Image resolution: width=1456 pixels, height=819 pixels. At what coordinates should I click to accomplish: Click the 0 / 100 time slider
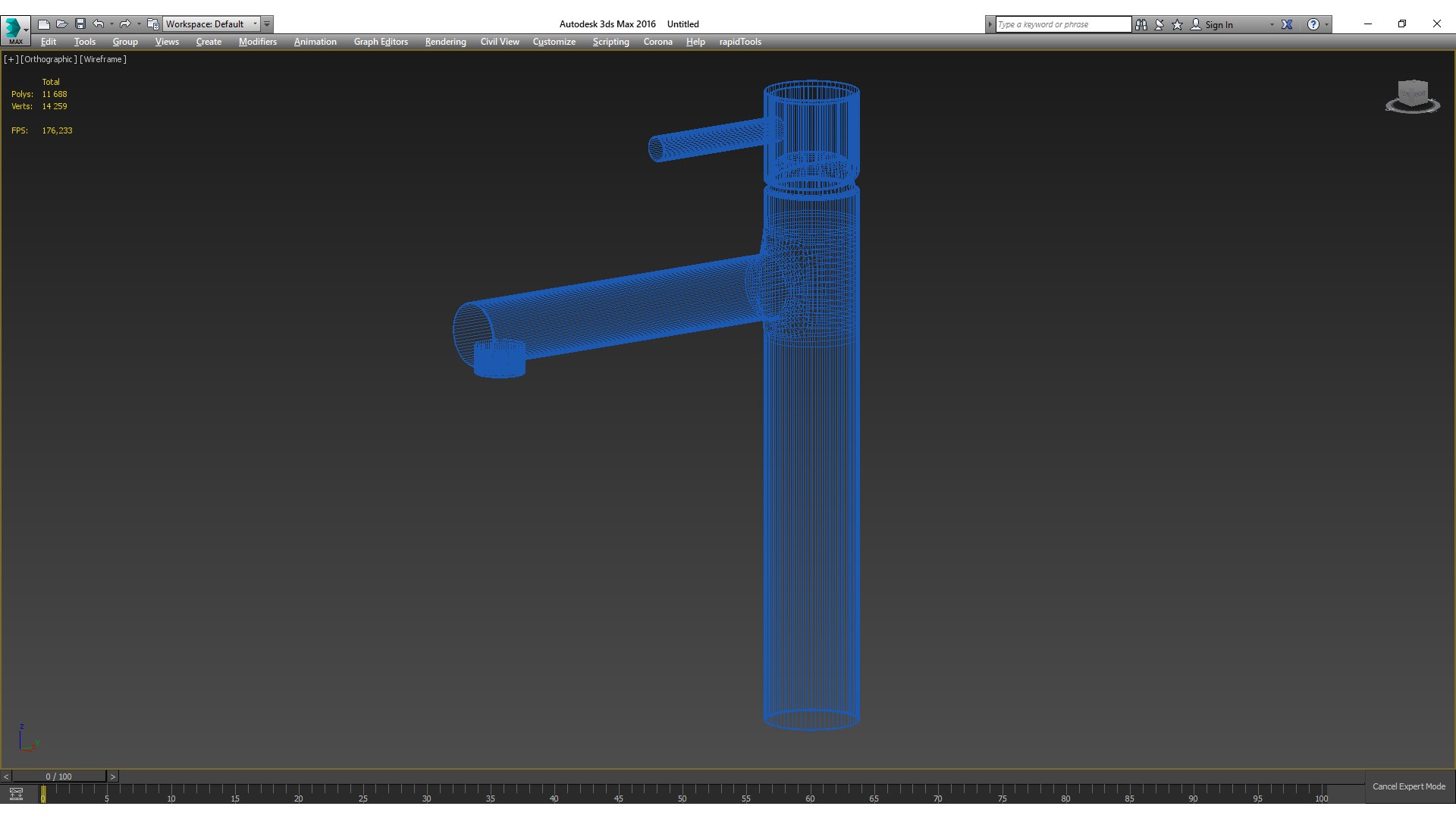point(58,777)
